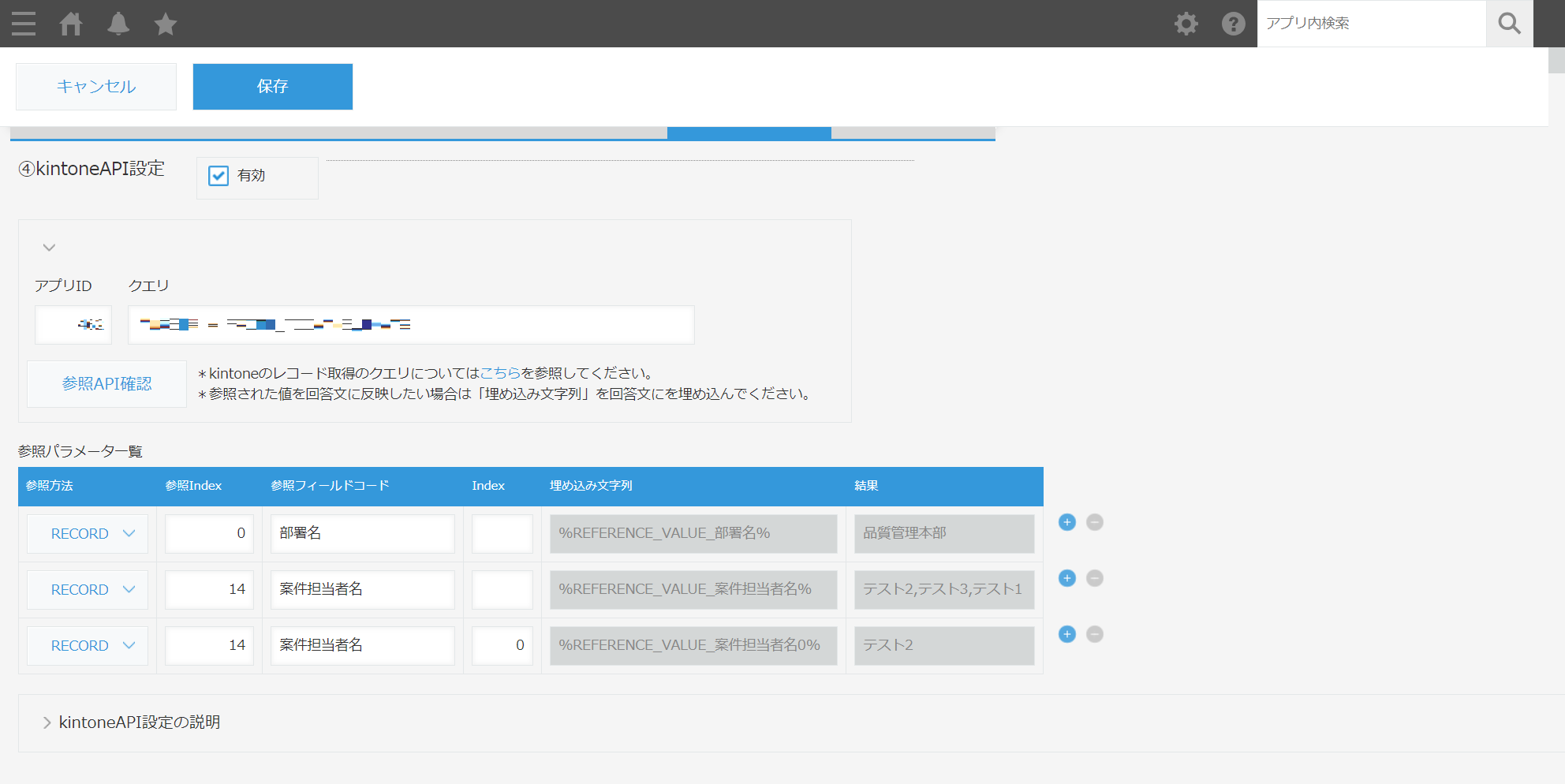1565x784 pixels.
Task: Click the search magnifier button
Action: pos(1509,24)
